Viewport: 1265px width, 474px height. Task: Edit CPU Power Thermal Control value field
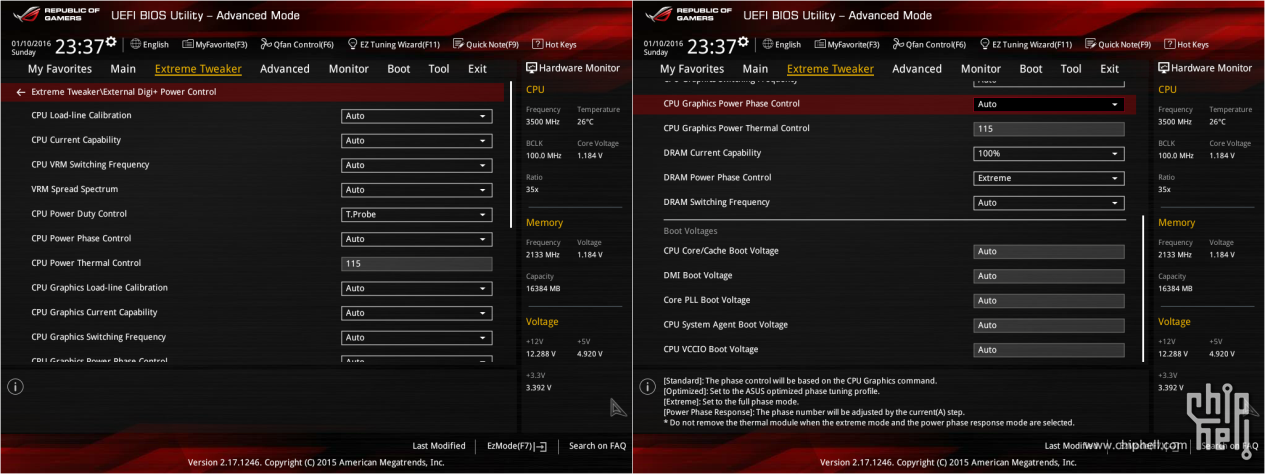click(x=416, y=264)
